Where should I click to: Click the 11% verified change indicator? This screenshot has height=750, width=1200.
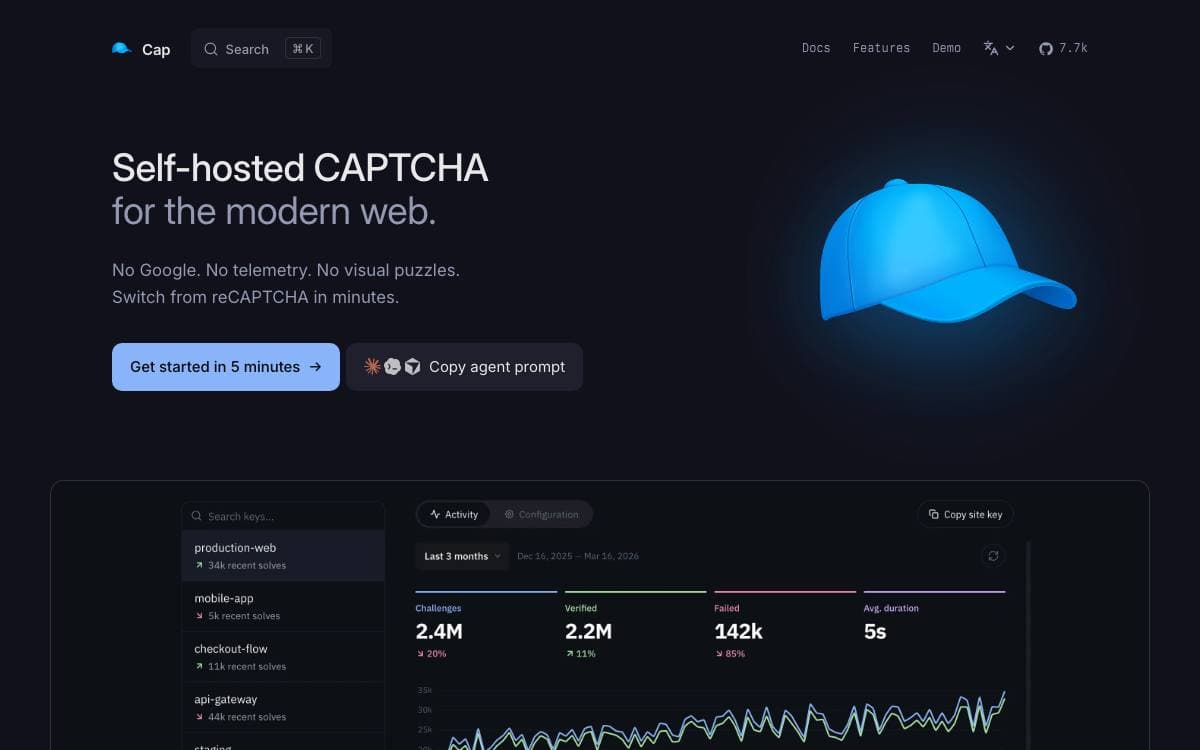click(580, 654)
